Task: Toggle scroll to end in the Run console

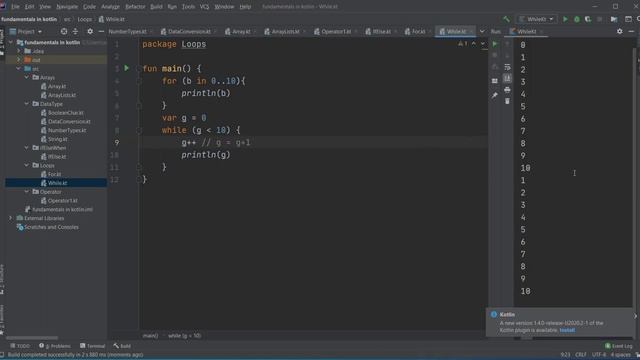Action: [x=507, y=78]
